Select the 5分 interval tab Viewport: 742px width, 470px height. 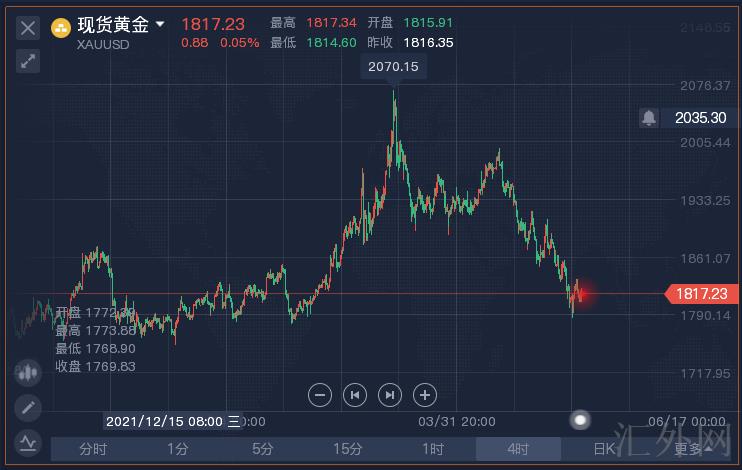point(263,449)
